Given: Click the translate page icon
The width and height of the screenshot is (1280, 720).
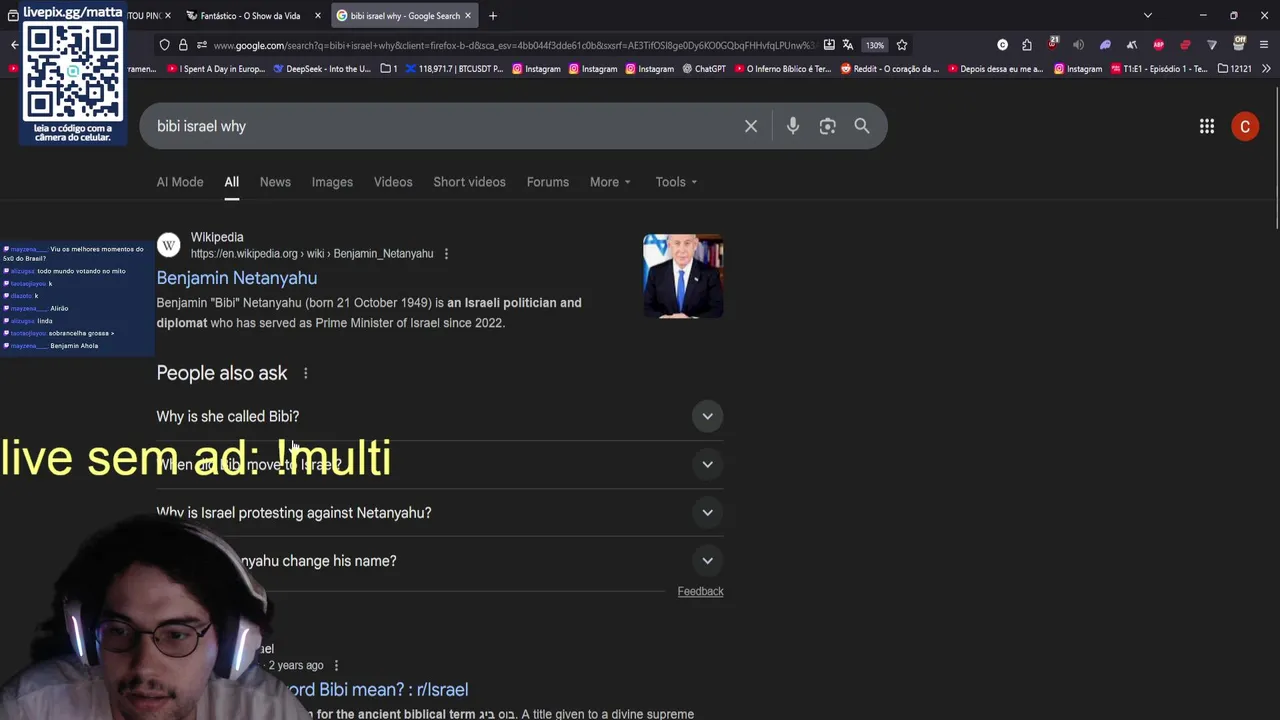Looking at the screenshot, I should (848, 45).
